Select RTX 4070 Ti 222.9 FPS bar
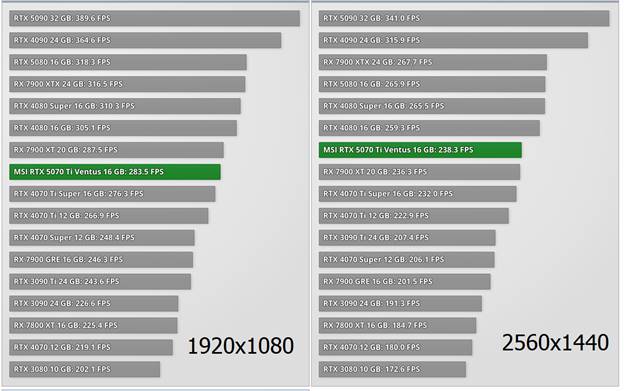This screenshot has width=624, height=391. [x=413, y=216]
